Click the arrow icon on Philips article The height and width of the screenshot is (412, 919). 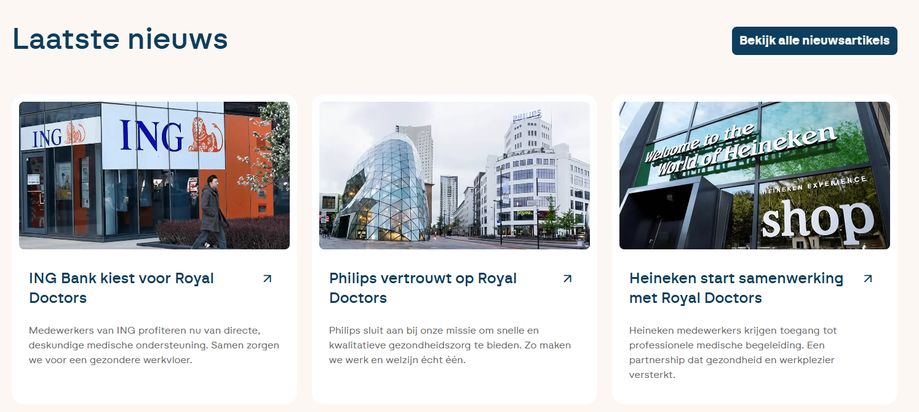(x=567, y=279)
